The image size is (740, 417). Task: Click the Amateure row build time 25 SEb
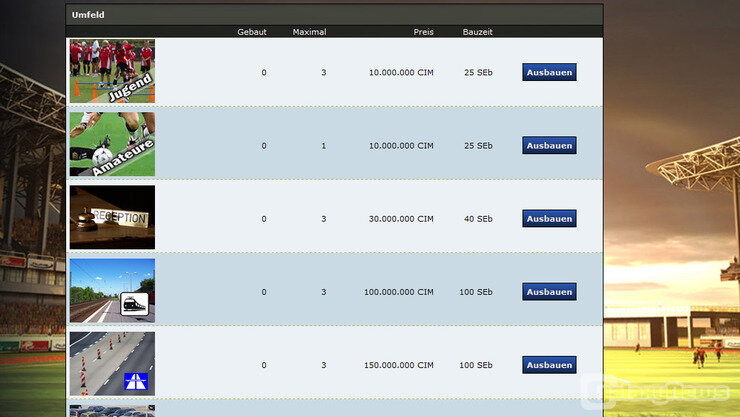[x=478, y=146]
